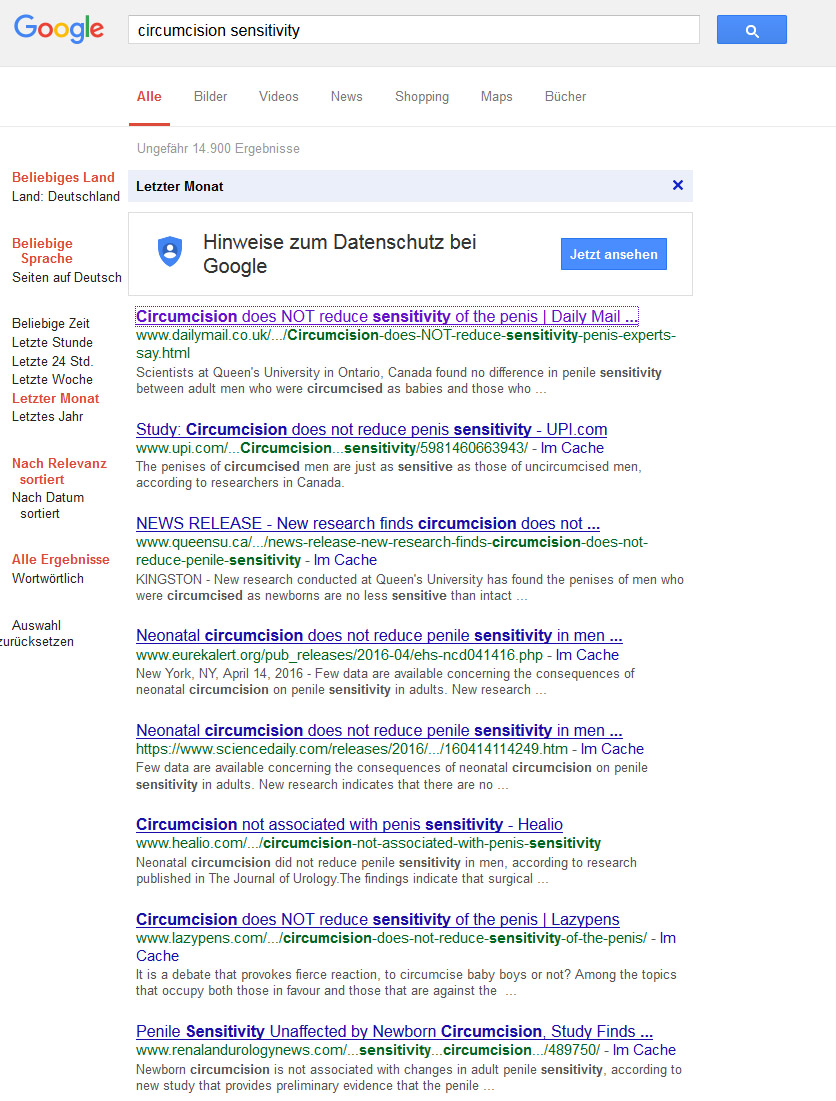Screen dimensions: 836x1101
Task: Open the Bilder tab
Action: (x=211, y=97)
